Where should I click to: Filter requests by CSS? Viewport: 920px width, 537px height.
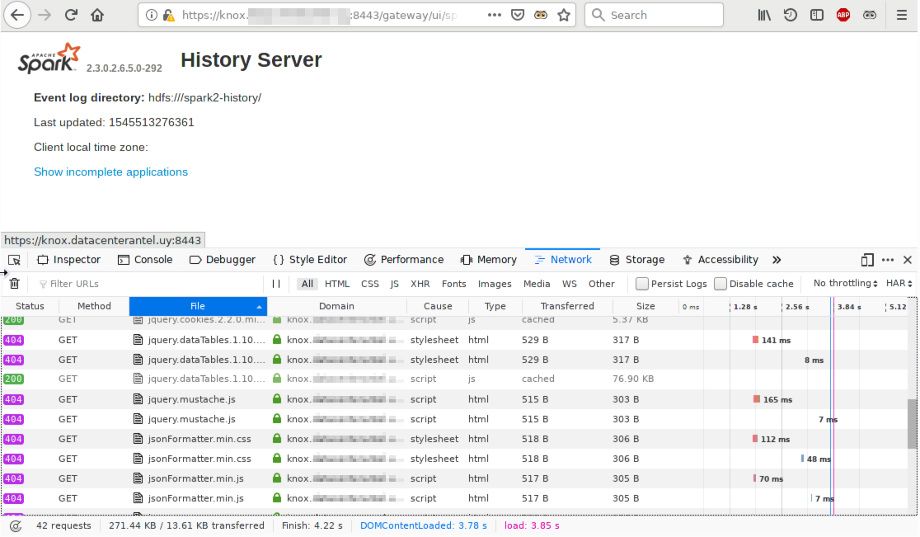370,283
